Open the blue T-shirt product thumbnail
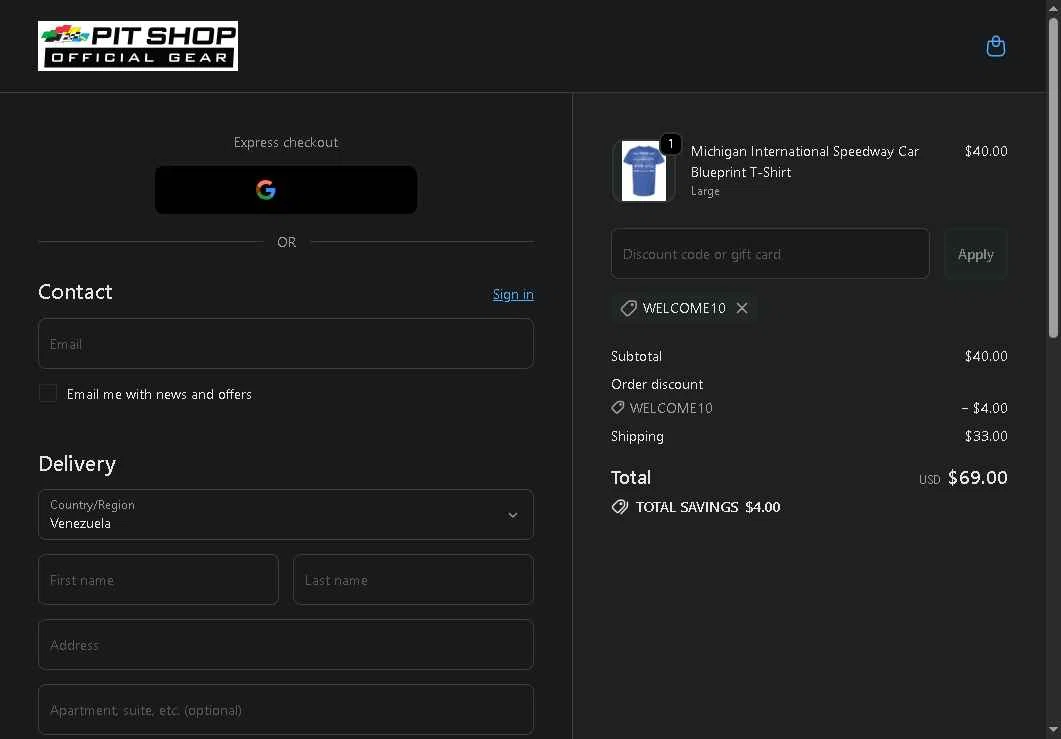 point(643,171)
